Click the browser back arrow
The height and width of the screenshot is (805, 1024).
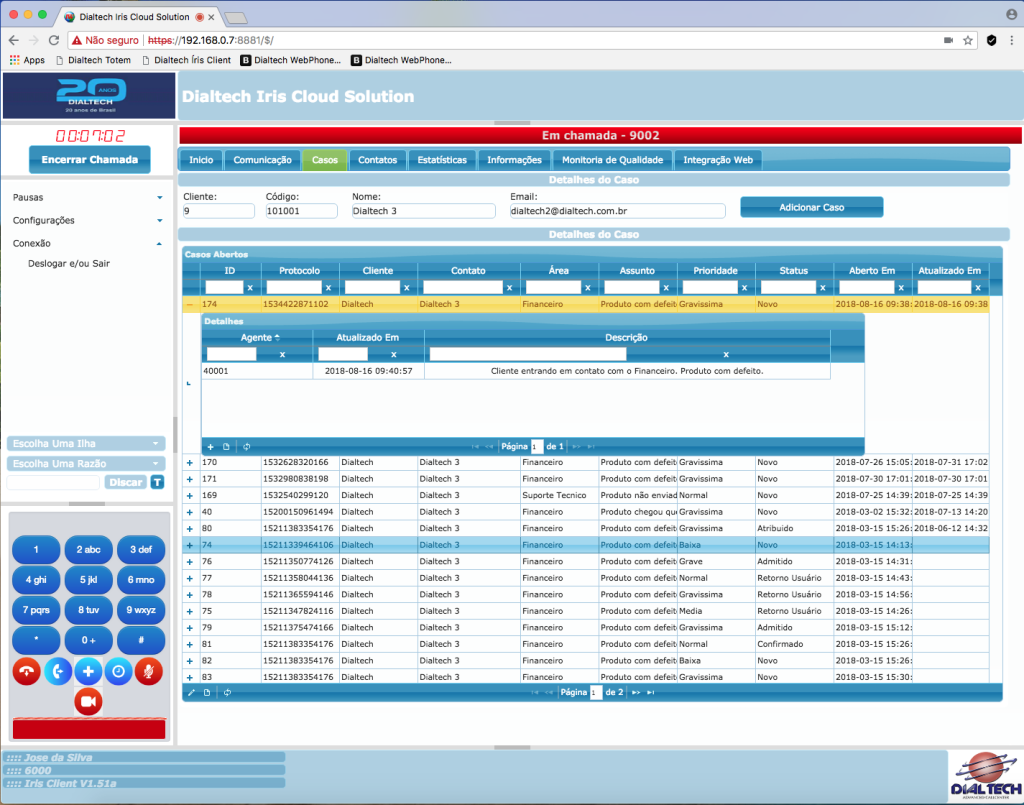[14, 40]
